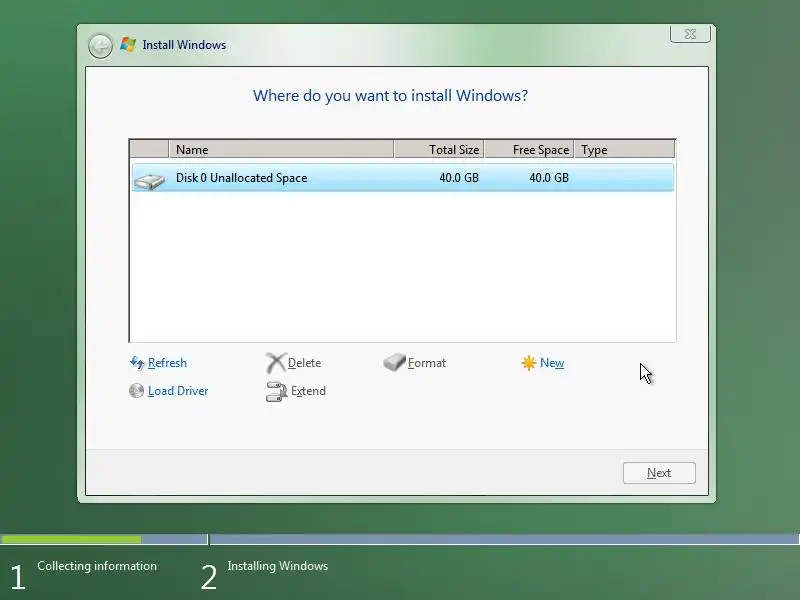Choose the Extend partition option
The width and height of the screenshot is (800, 600).
point(308,391)
